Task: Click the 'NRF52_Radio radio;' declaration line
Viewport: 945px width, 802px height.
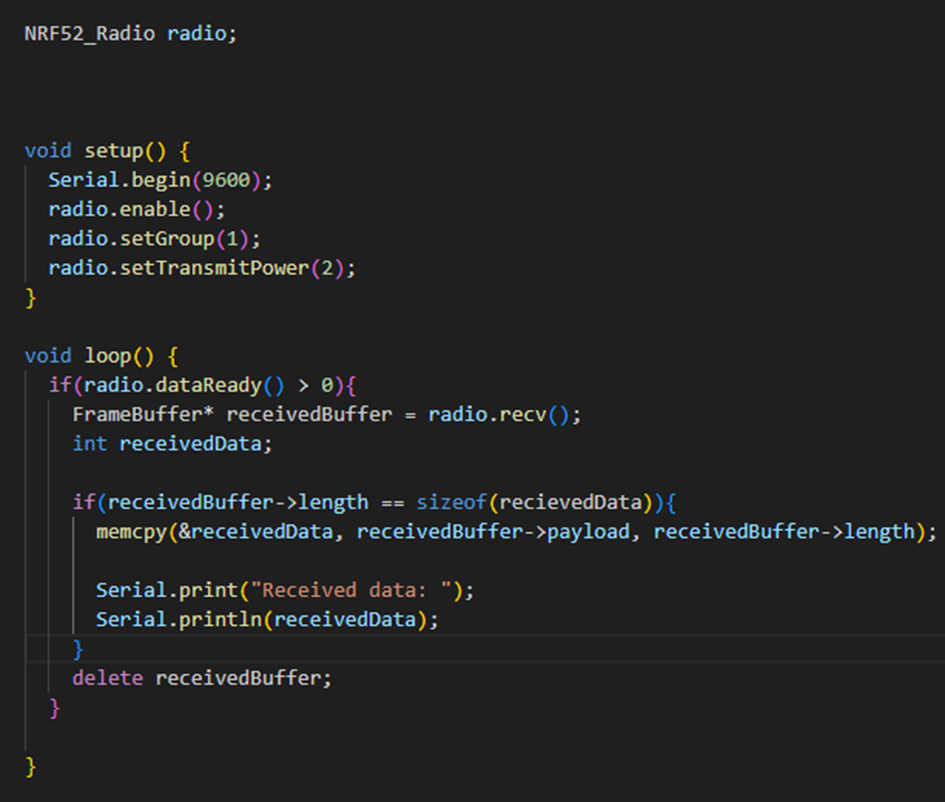Action: (131, 33)
